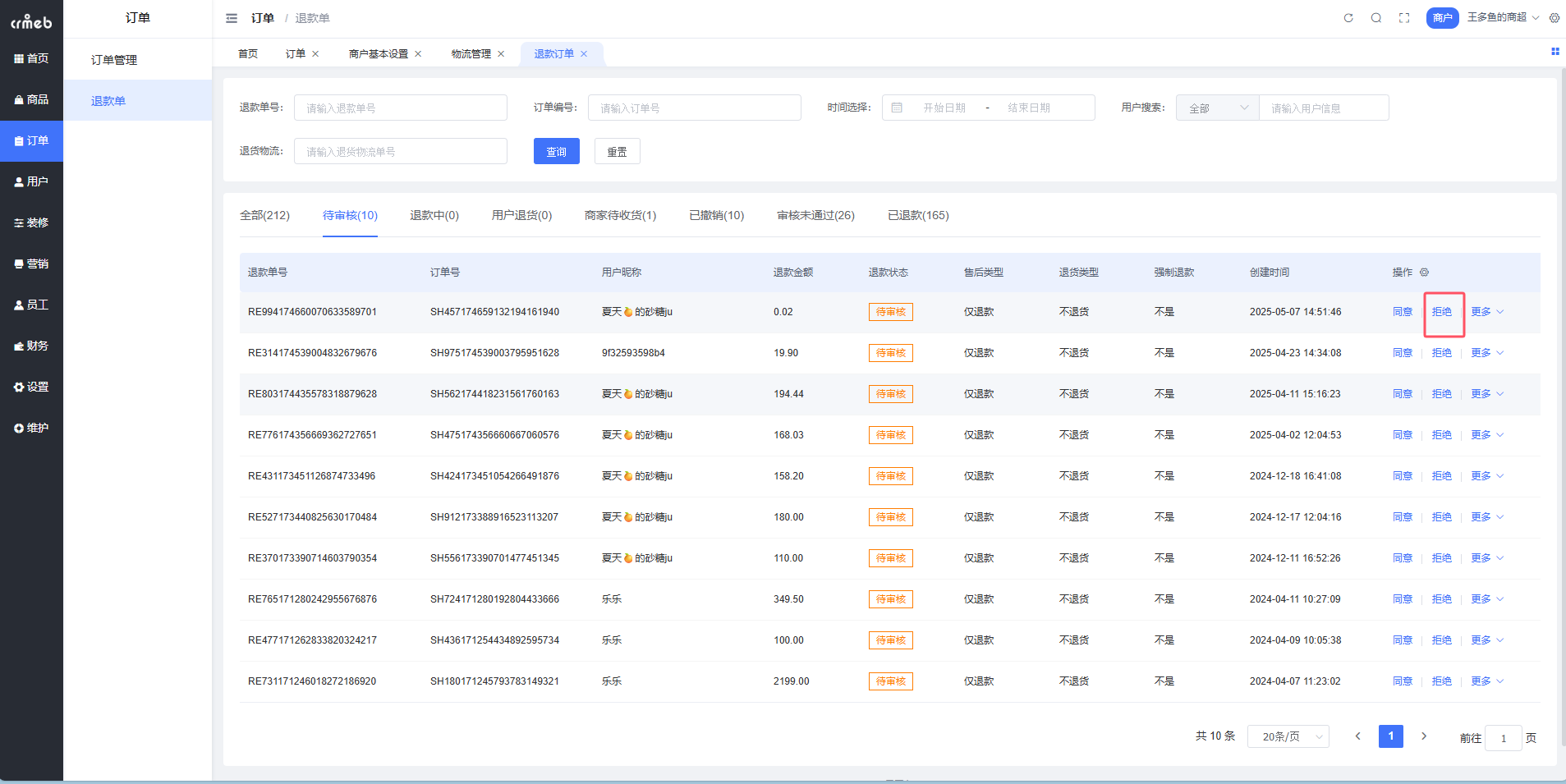Switch to 审核未通过(26) status tab
The image size is (1566, 784).
pyautogui.click(x=815, y=216)
